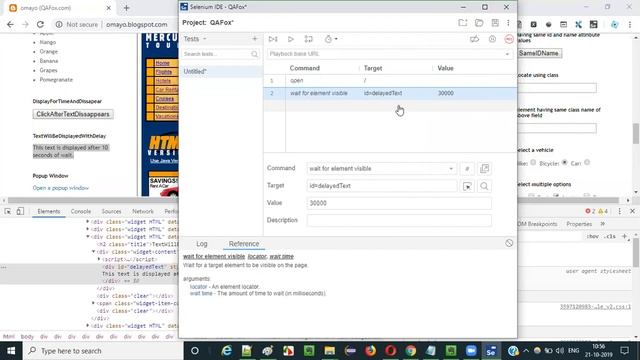The width and height of the screenshot is (640, 360).
Task: Add new test with plus icon
Action: [255, 39]
